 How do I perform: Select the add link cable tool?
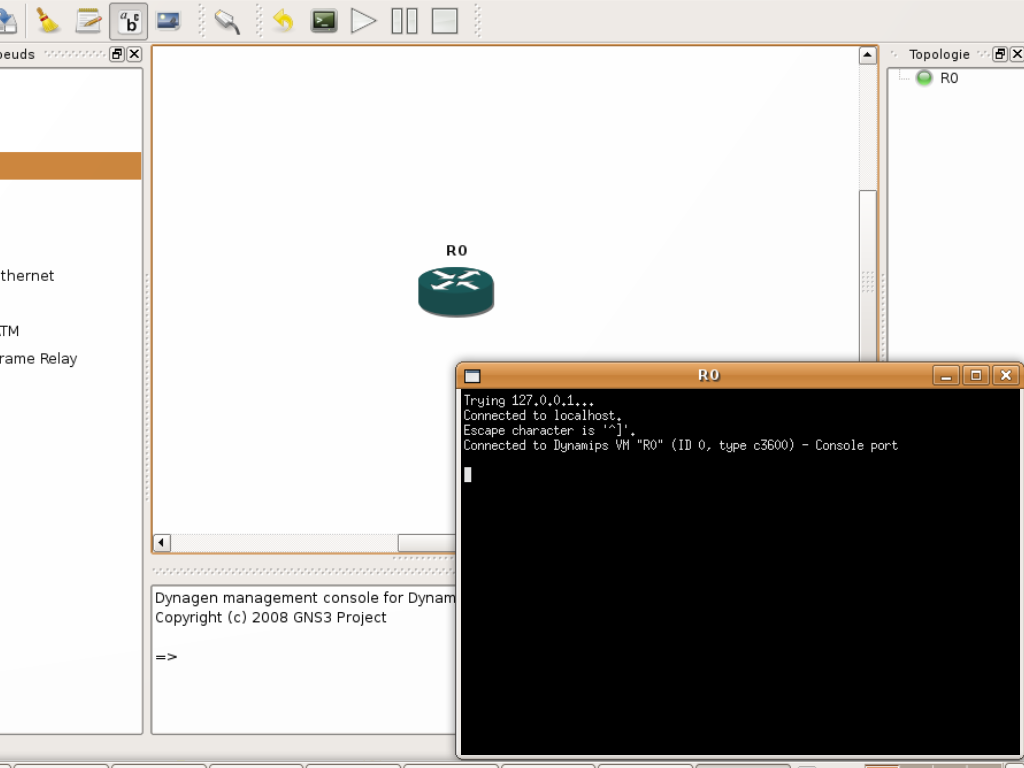(228, 22)
